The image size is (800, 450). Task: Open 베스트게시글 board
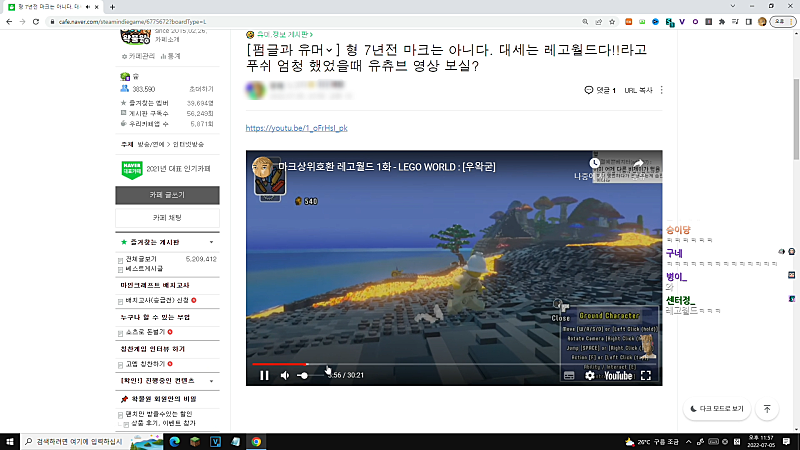[144, 268]
